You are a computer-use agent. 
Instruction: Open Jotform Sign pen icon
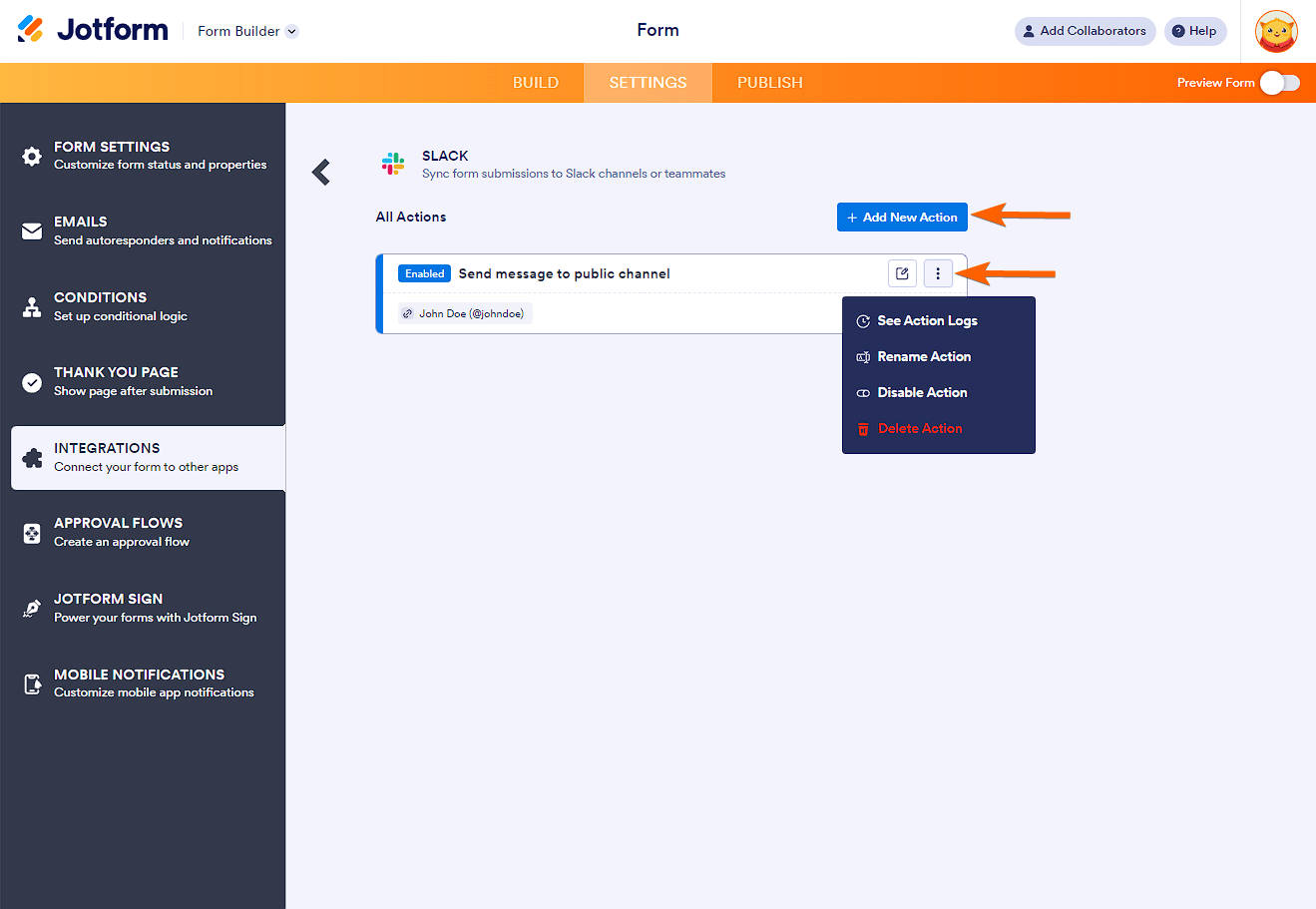click(x=32, y=609)
